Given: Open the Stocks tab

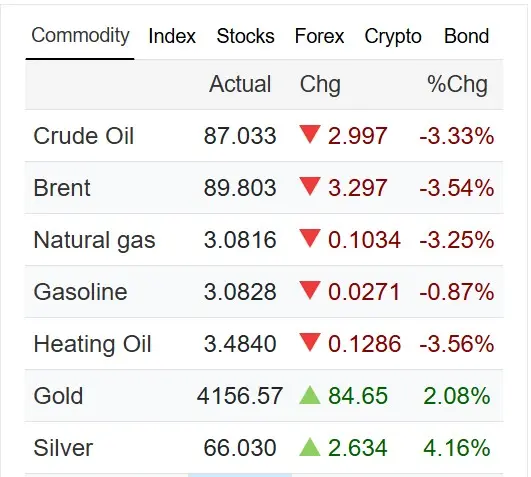Looking at the screenshot, I should tap(246, 36).
